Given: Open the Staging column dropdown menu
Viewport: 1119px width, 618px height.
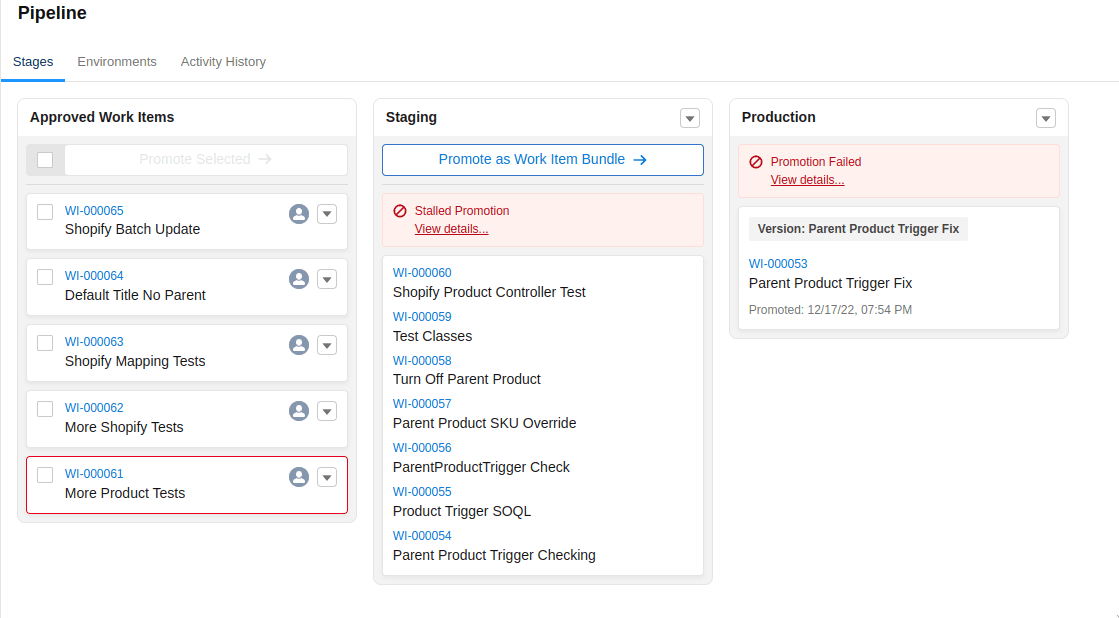Looking at the screenshot, I should tap(689, 118).
